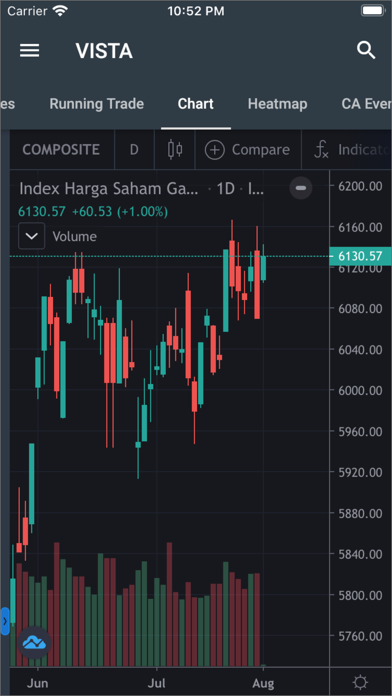This screenshot has height=696, width=392.
Task: Click the battery status icon
Action: point(372,11)
